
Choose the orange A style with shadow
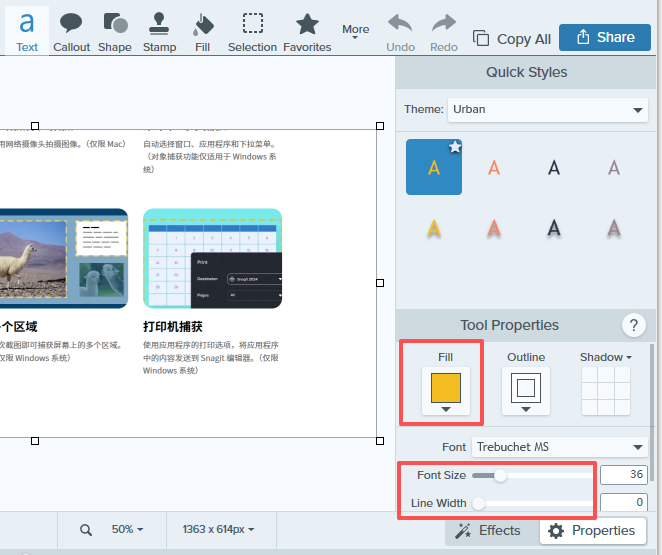point(494,229)
